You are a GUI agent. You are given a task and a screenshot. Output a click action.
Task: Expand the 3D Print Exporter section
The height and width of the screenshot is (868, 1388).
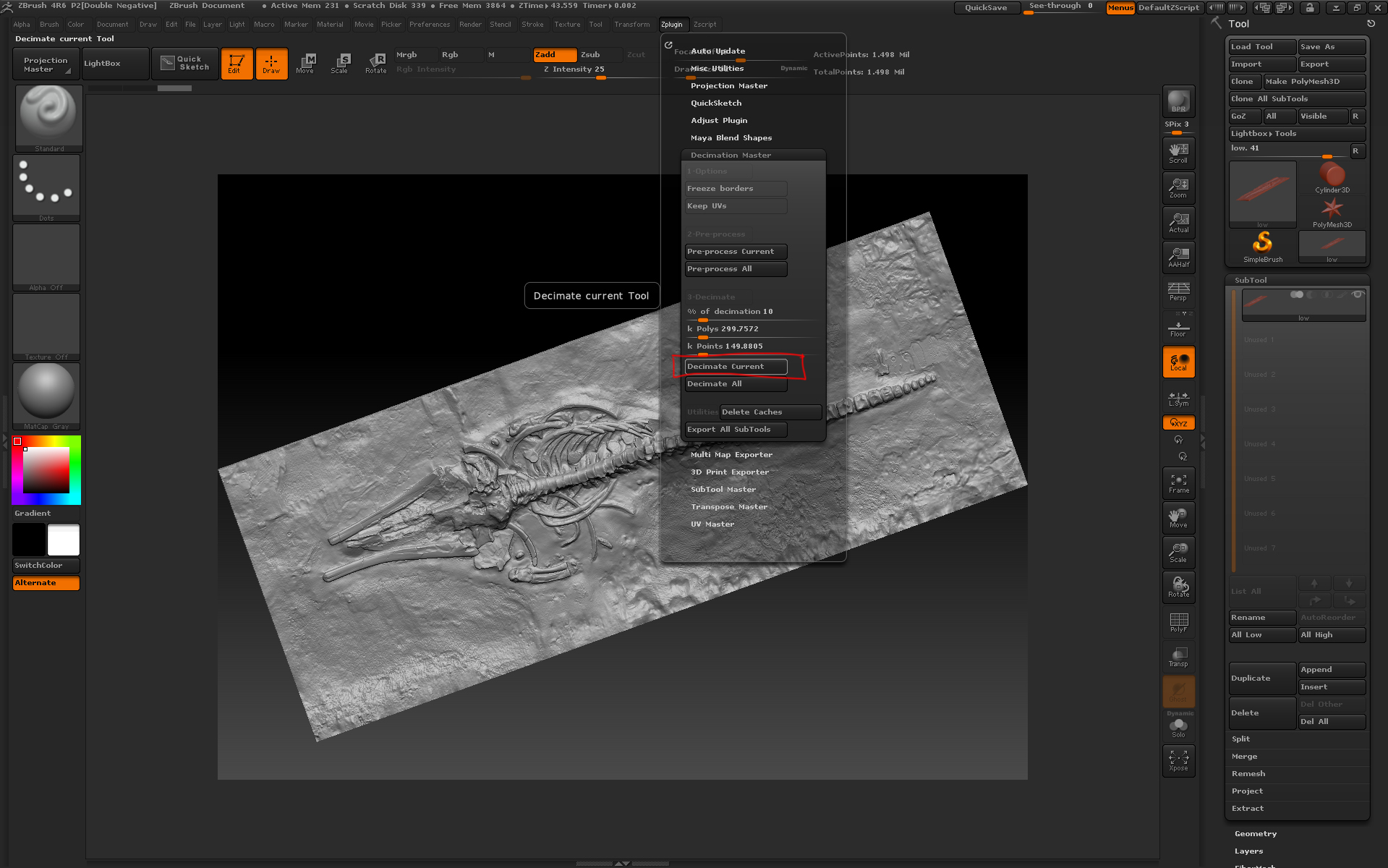[x=729, y=472]
